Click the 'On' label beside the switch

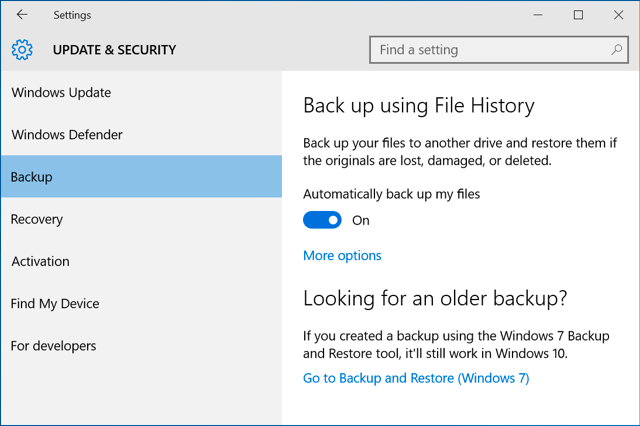pyautogui.click(x=361, y=220)
